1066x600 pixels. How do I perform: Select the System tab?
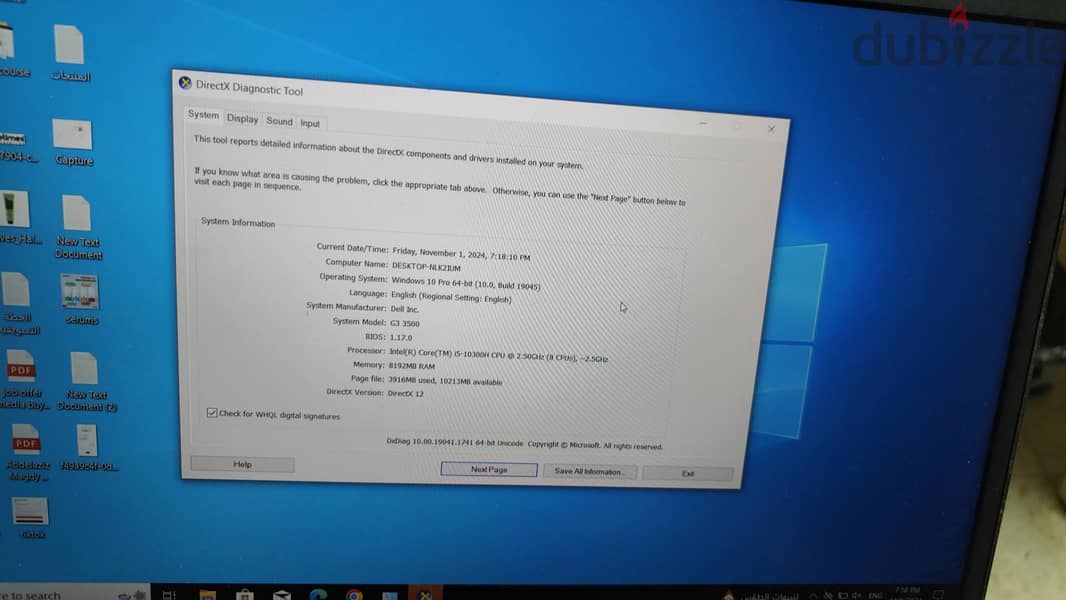[x=203, y=115]
